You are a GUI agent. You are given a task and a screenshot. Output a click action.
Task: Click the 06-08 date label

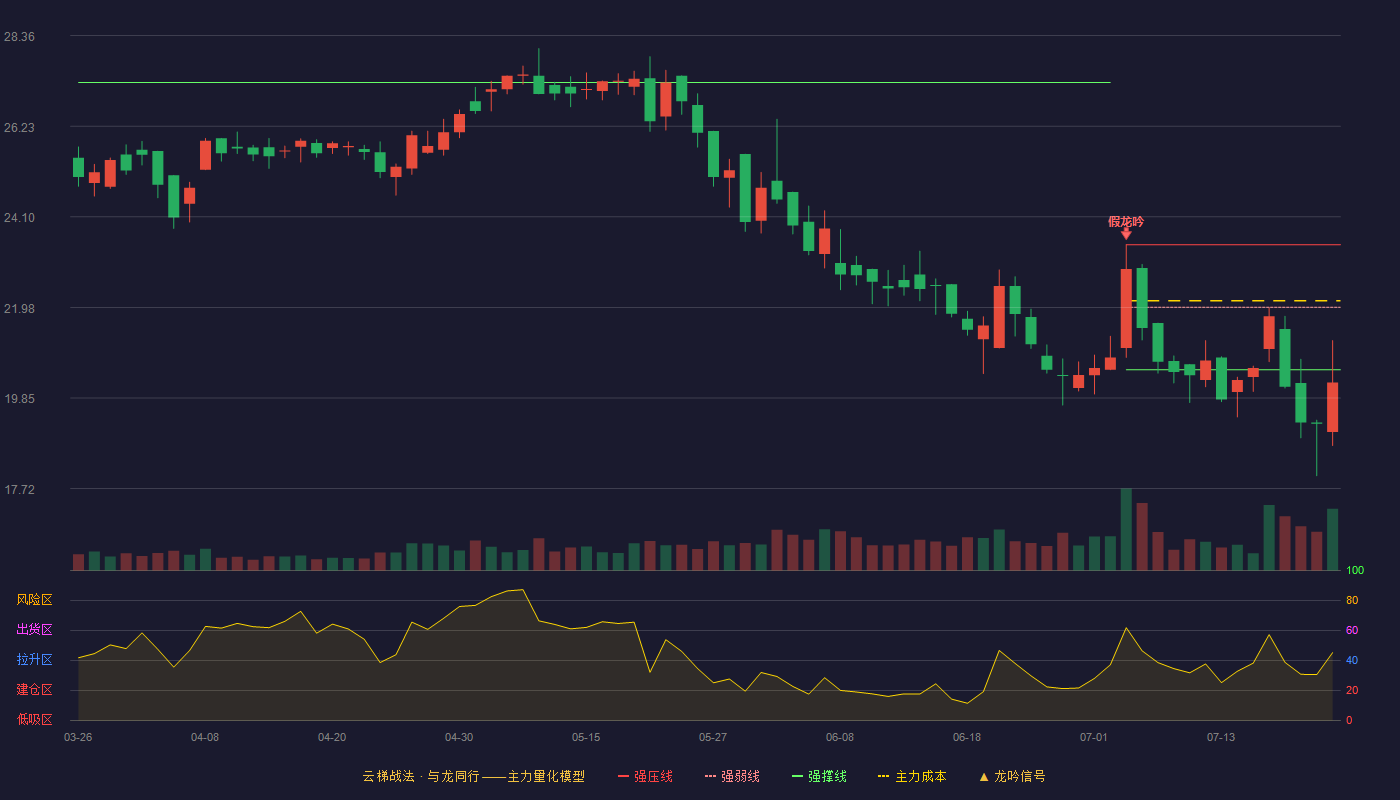840,737
